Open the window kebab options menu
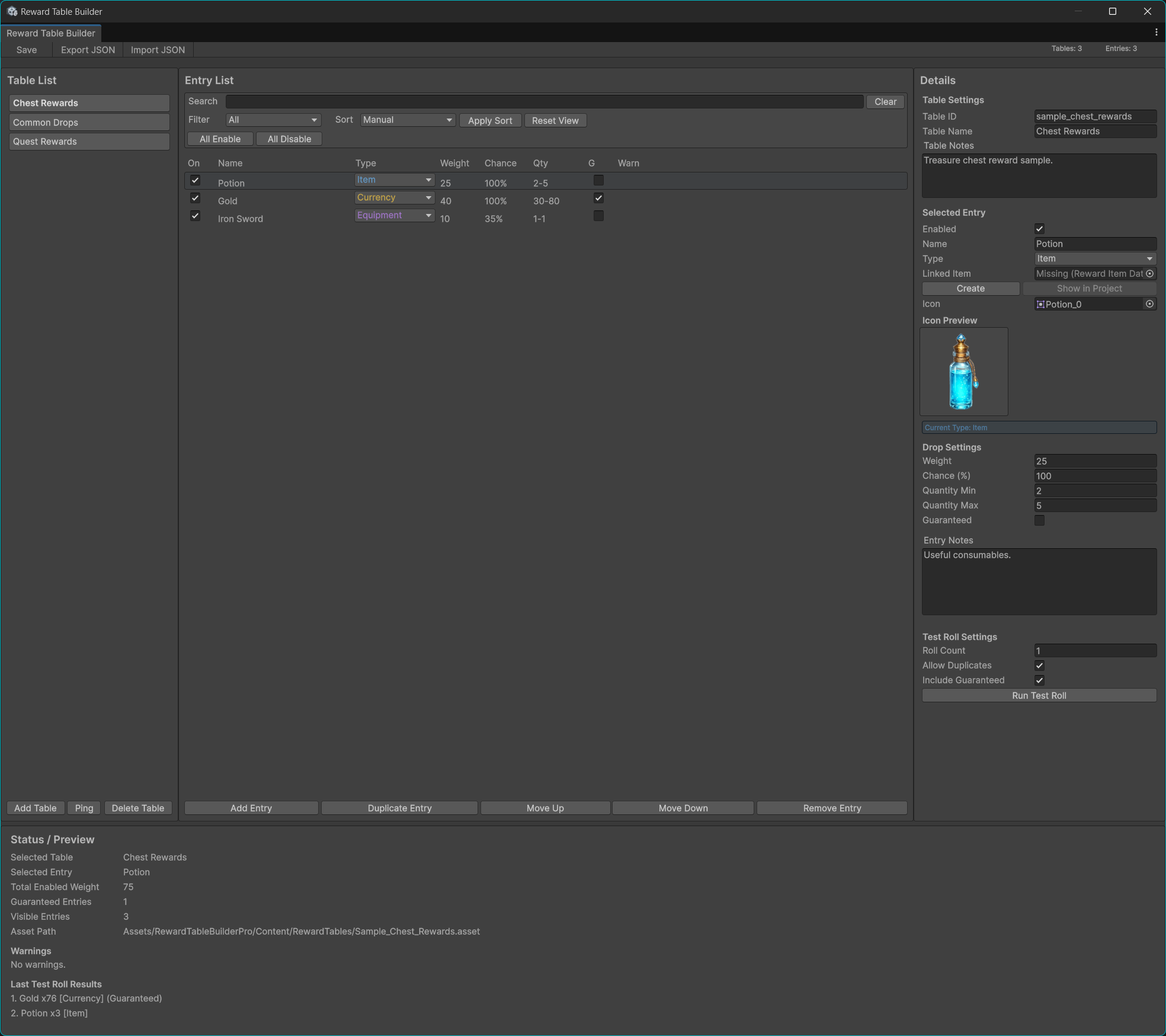Image resolution: width=1166 pixels, height=1036 pixels. (1156, 33)
